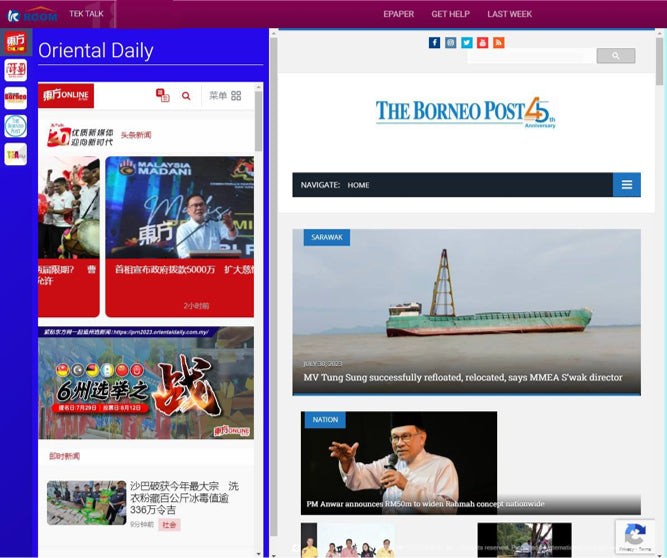
Task: Click the RSS feed icon
Action: (x=498, y=43)
